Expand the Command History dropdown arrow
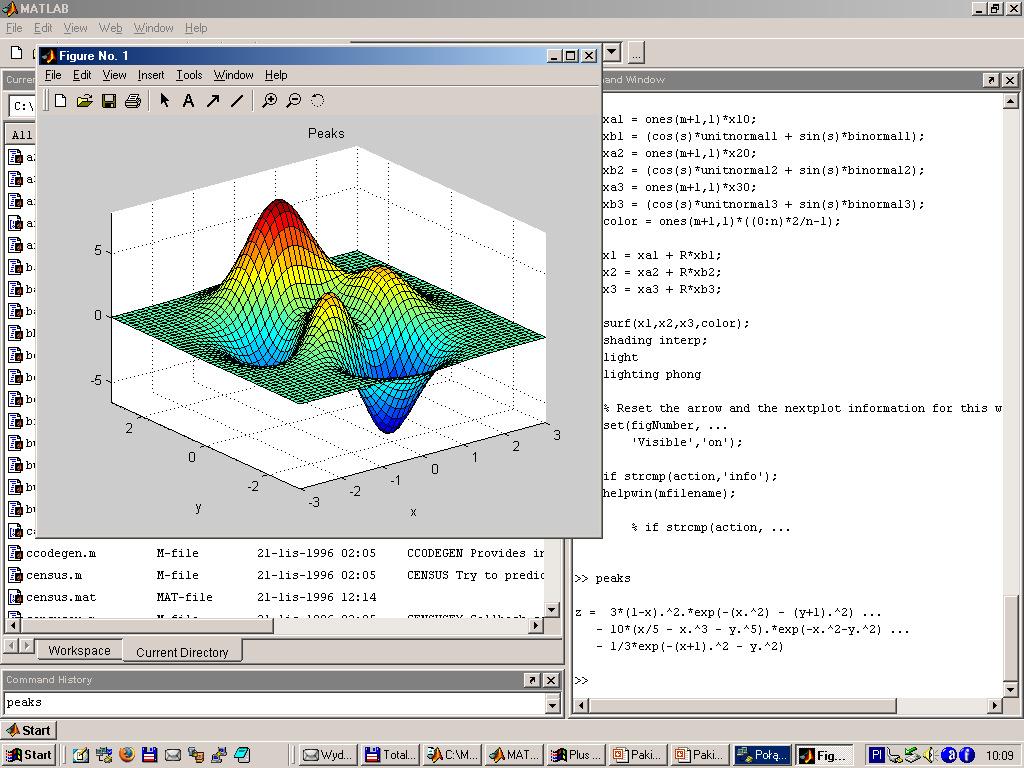This screenshot has height=768, width=1024. click(553, 705)
